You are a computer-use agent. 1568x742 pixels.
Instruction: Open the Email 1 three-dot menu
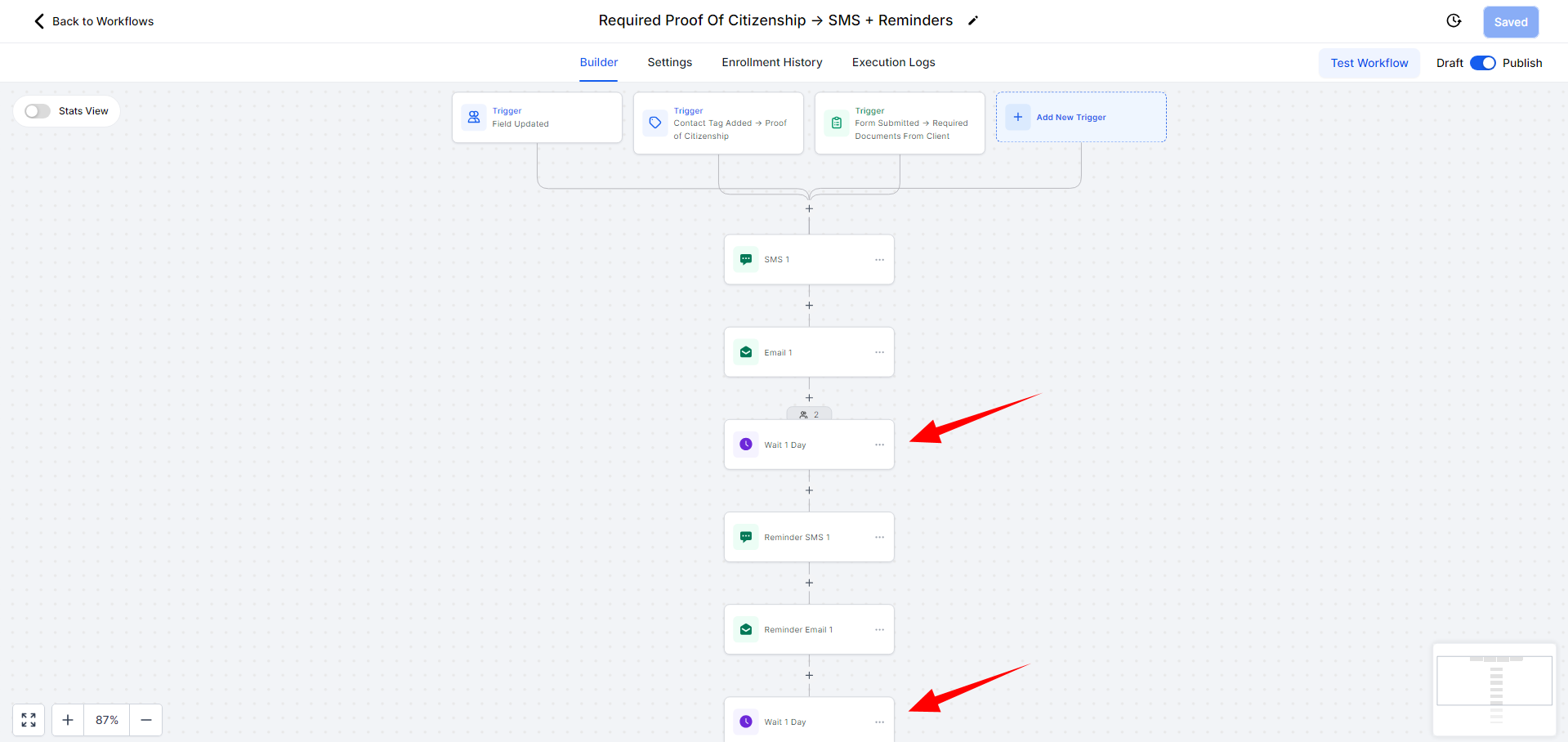click(x=879, y=352)
